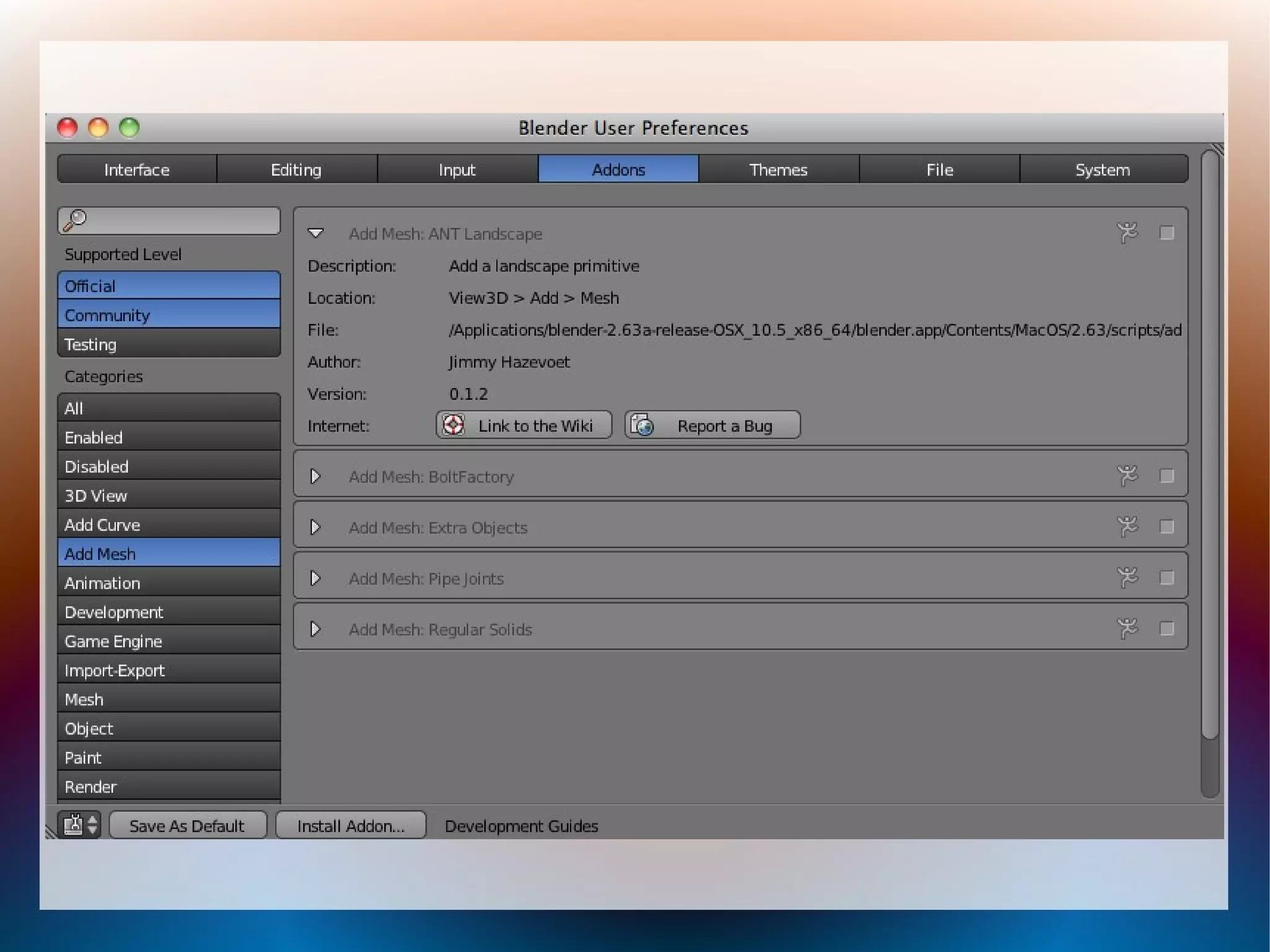Select the Development category

(169, 612)
